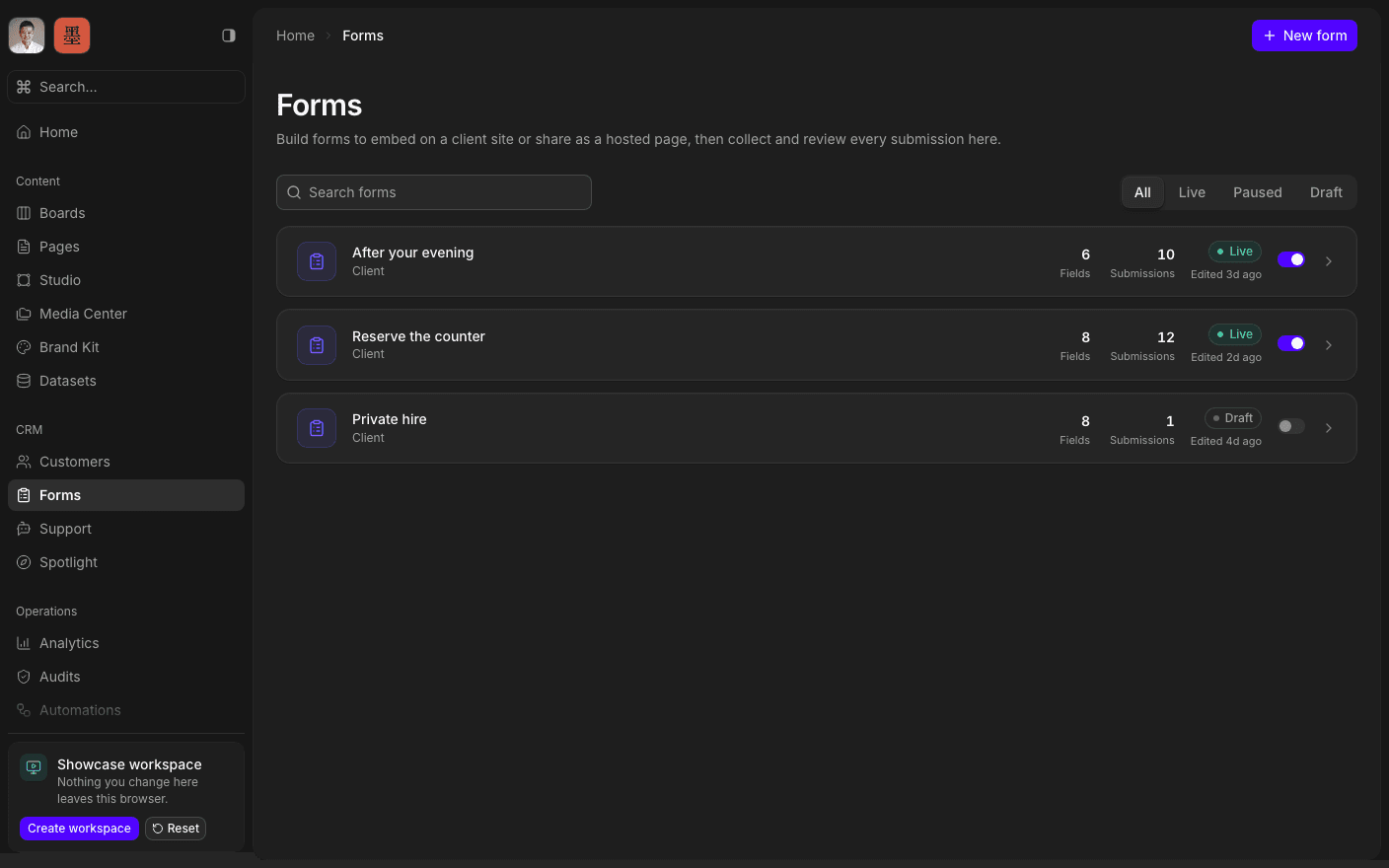Image resolution: width=1389 pixels, height=868 pixels.
Task: Select the All filter tab
Action: [1142, 192]
